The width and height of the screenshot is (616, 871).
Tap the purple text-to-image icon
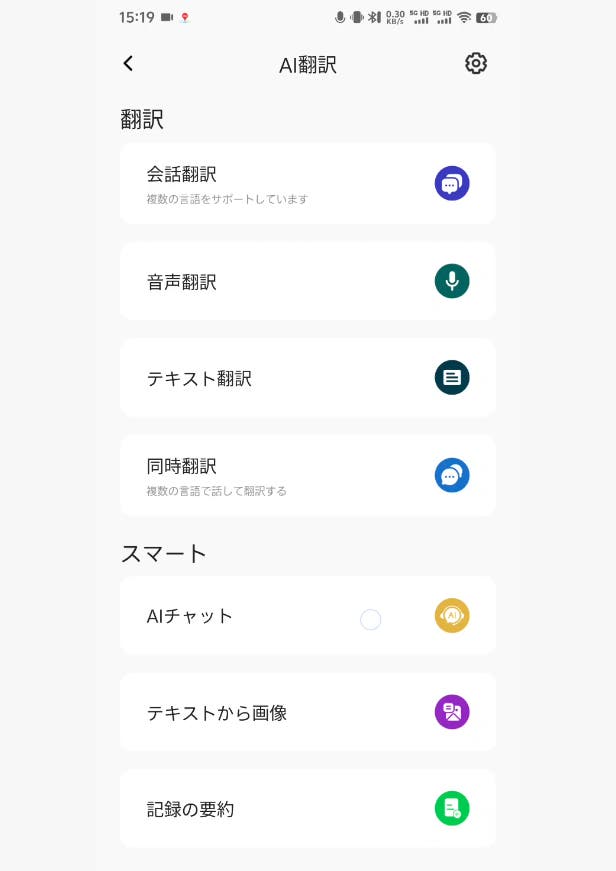pyautogui.click(x=452, y=712)
